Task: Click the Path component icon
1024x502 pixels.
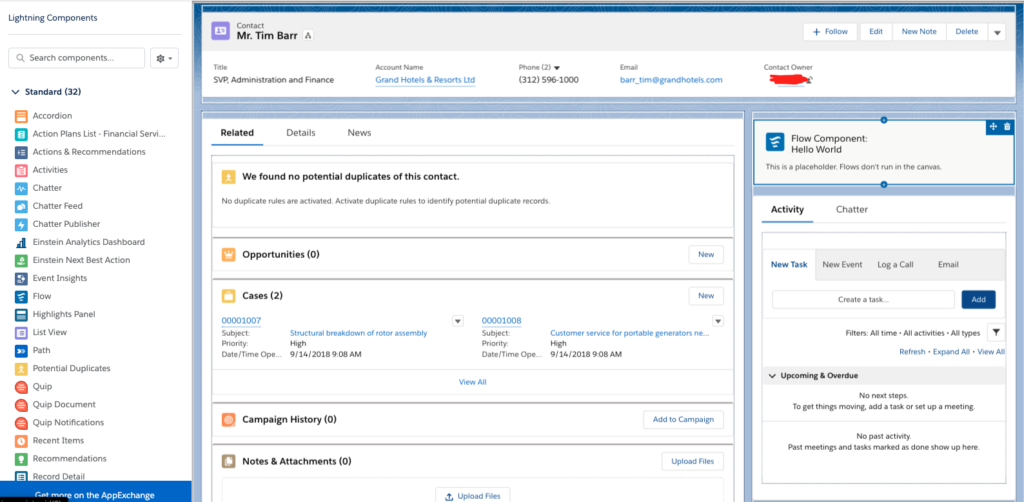Action: click(21, 351)
